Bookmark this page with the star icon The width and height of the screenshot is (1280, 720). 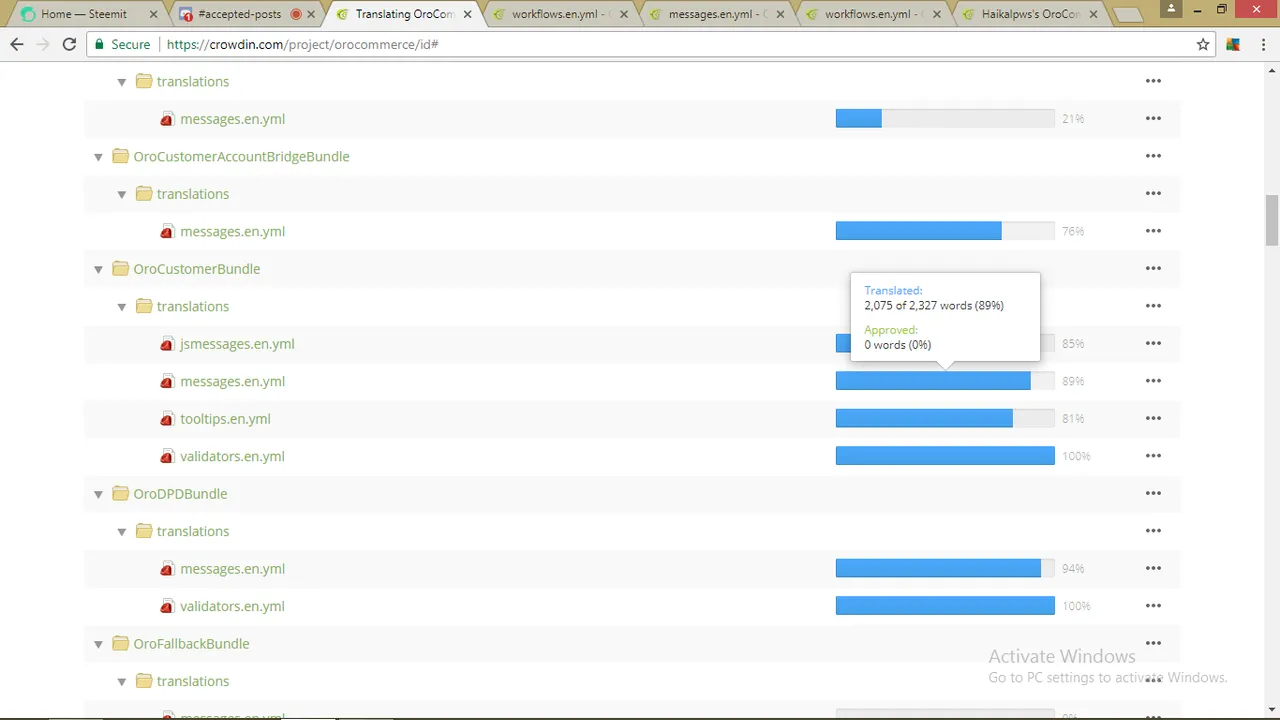pos(1203,44)
